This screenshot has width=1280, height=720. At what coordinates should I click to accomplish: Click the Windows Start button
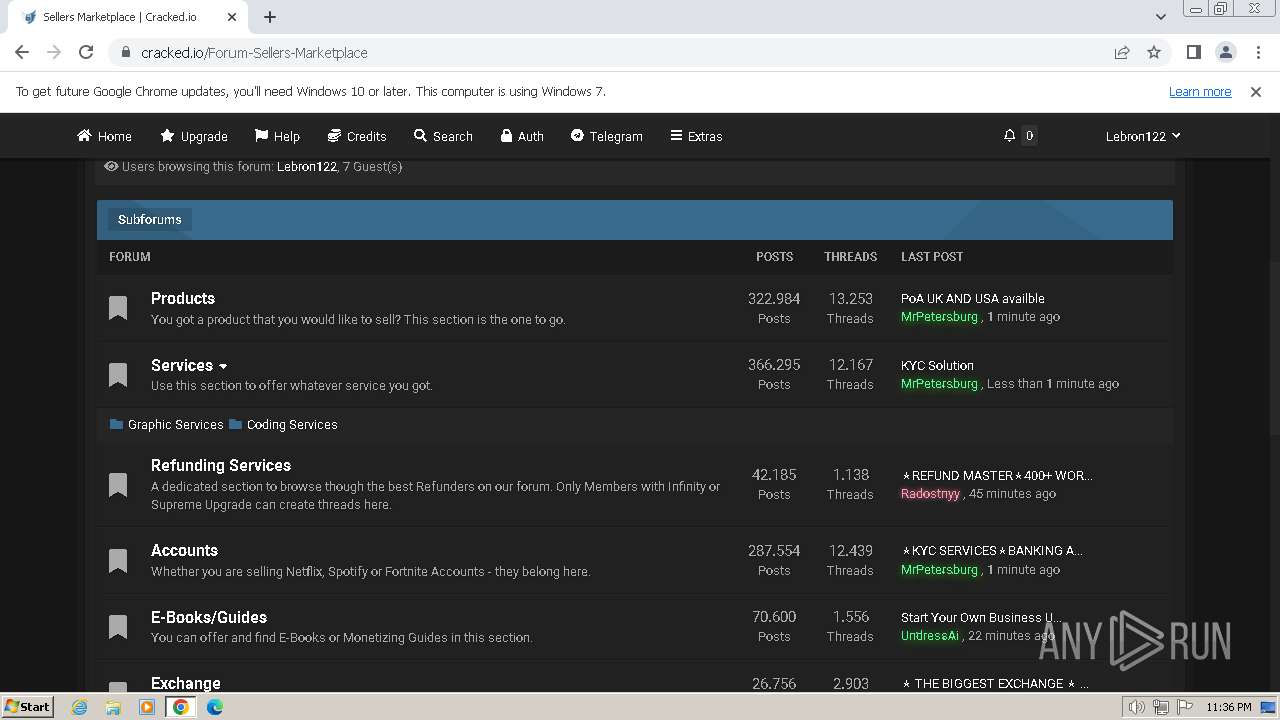click(27, 706)
